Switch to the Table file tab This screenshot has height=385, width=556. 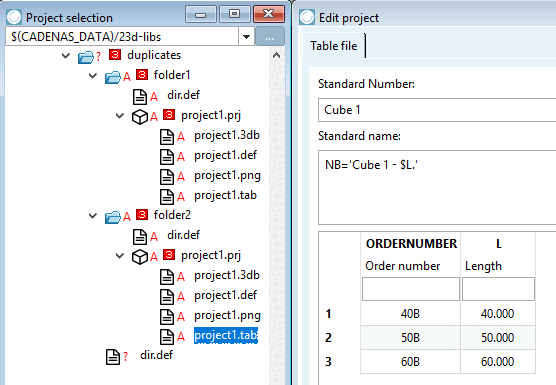[x=333, y=46]
